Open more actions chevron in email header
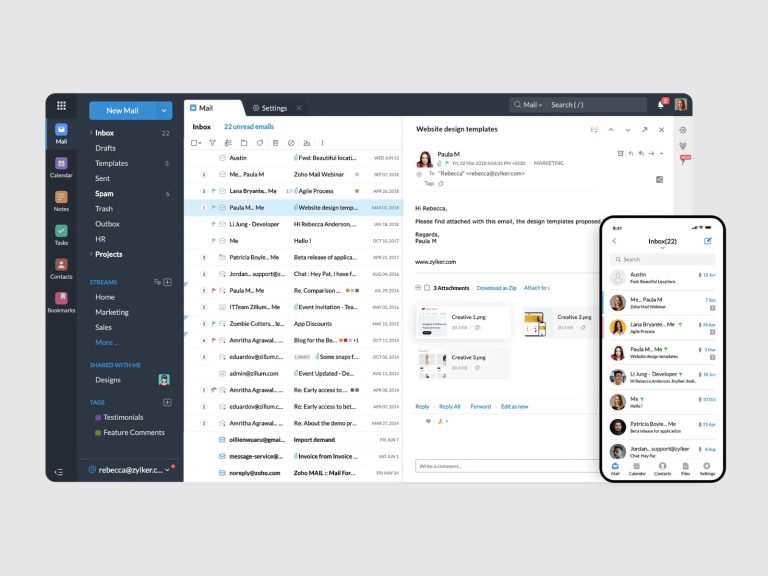 [662, 153]
